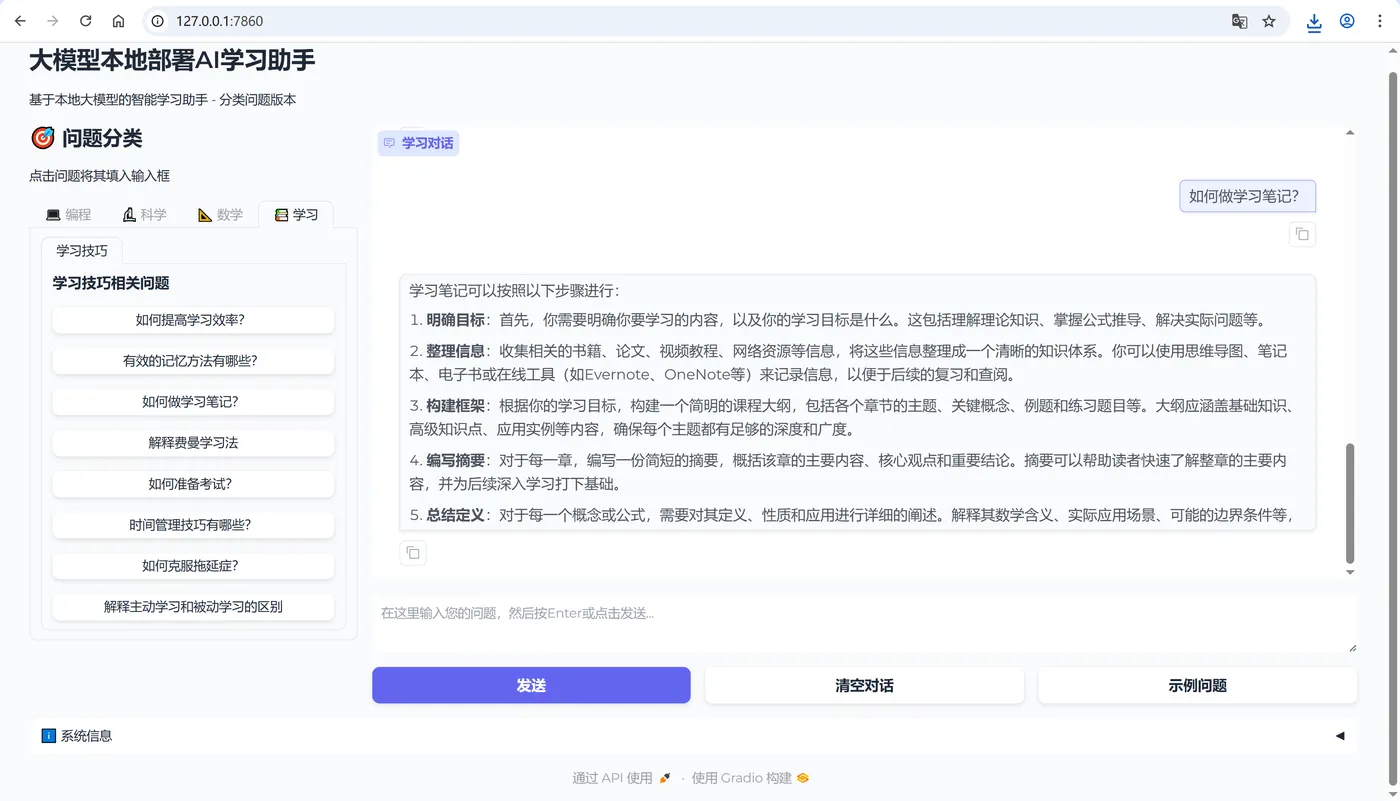Screen dimensions: 1400x801
Task: Click the translate icon in the address bar
Action: [1239, 20]
